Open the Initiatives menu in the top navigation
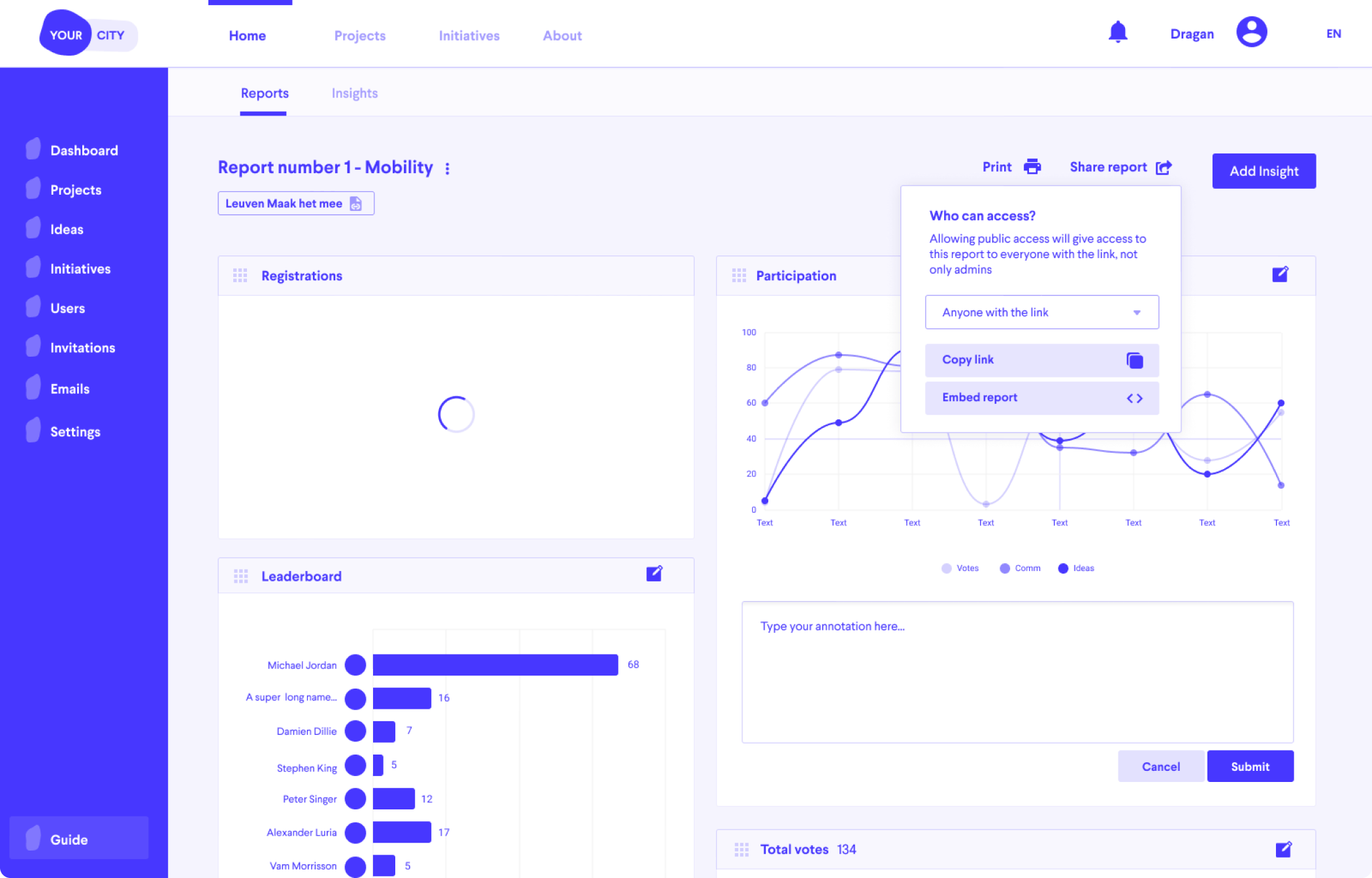Image resolution: width=1372 pixels, height=878 pixels. (x=469, y=35)
